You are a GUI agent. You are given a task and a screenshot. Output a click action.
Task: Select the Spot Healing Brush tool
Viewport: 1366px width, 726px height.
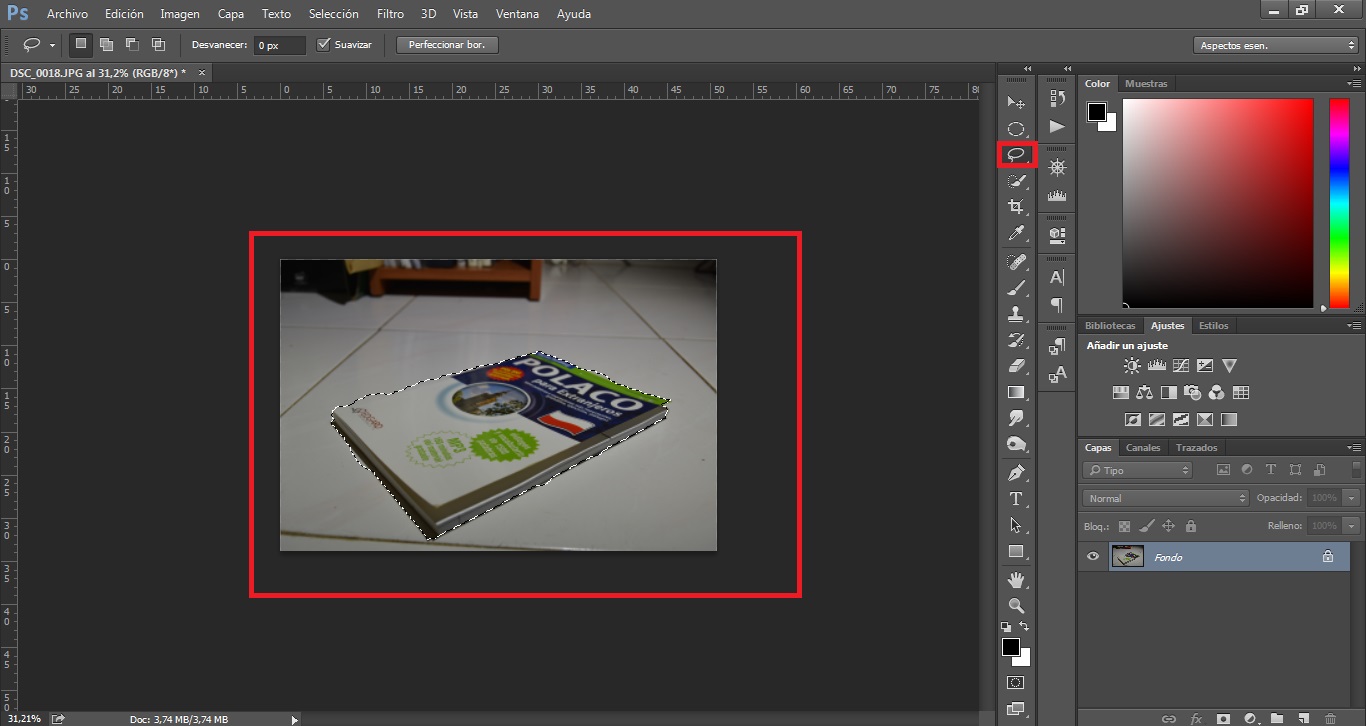tap(1016, 262)
